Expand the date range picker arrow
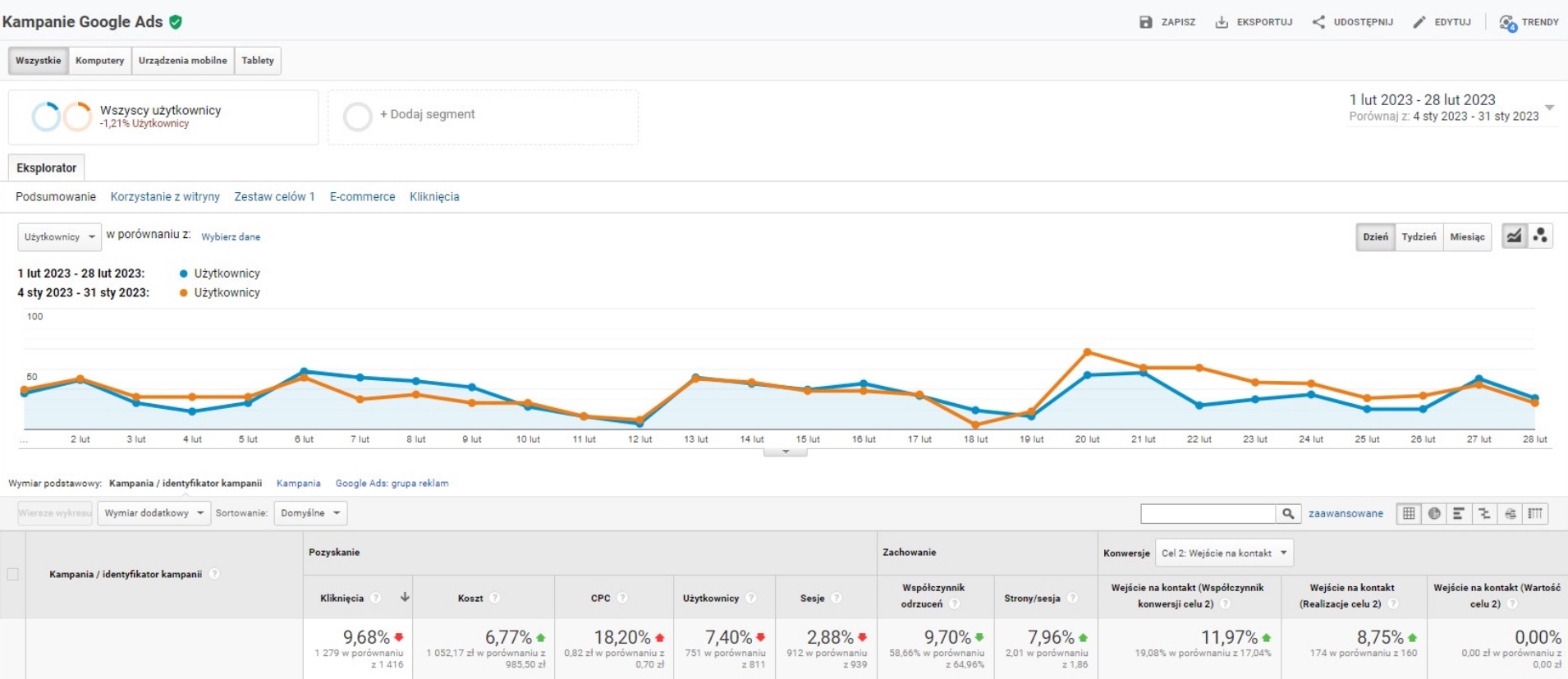Screen dimensions: 1568x679 (x=1549, y=108)
